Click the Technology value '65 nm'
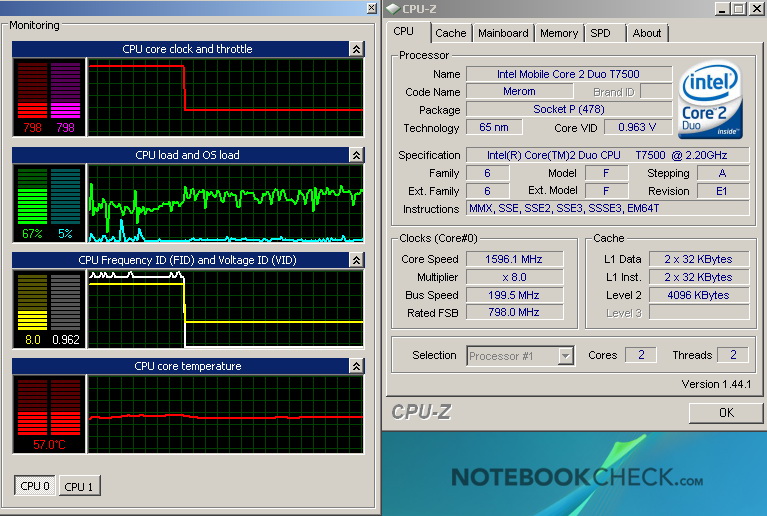The image size is (767, 516). (x=494, y=128)
